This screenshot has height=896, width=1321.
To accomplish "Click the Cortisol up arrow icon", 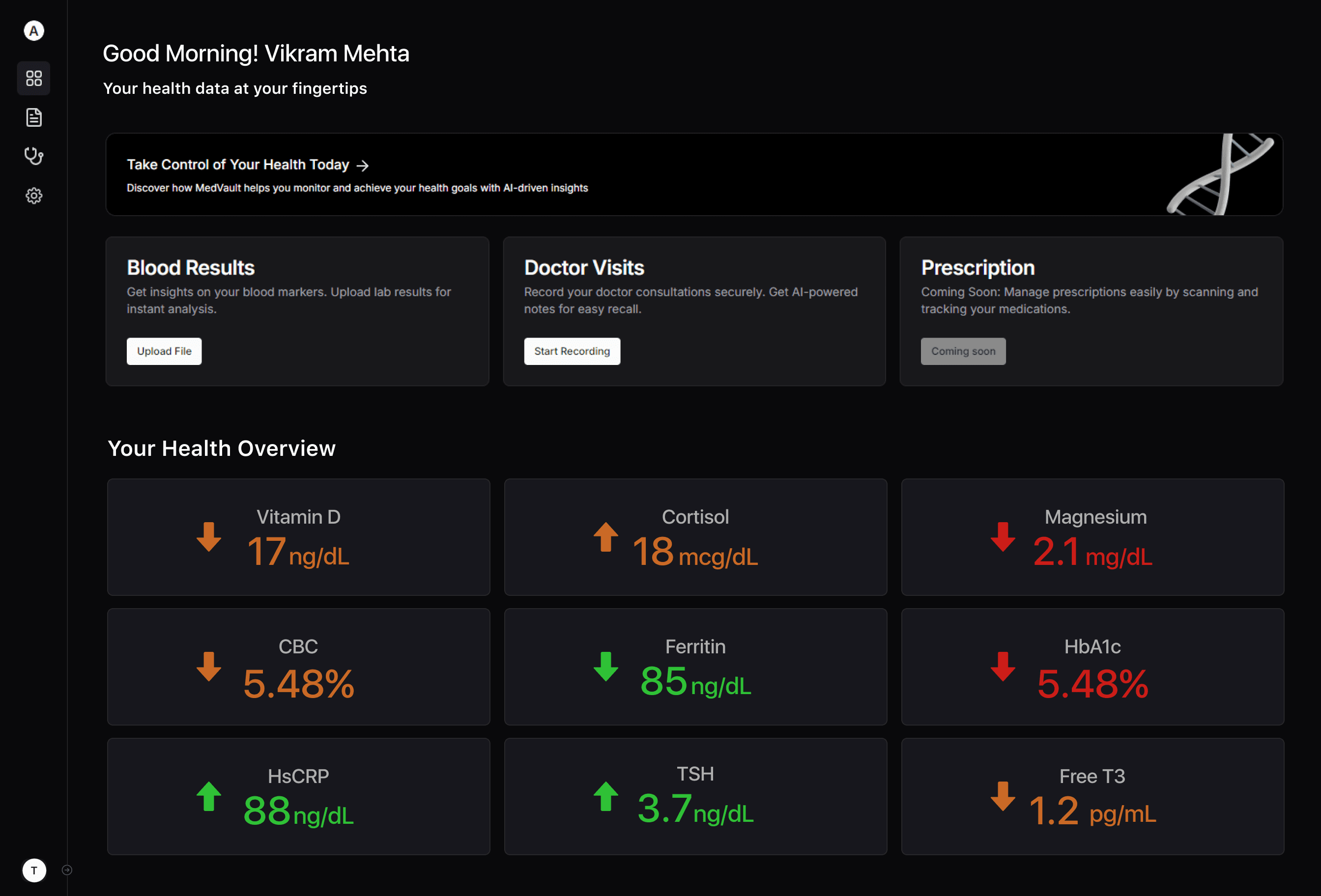I will click(606, 537).
